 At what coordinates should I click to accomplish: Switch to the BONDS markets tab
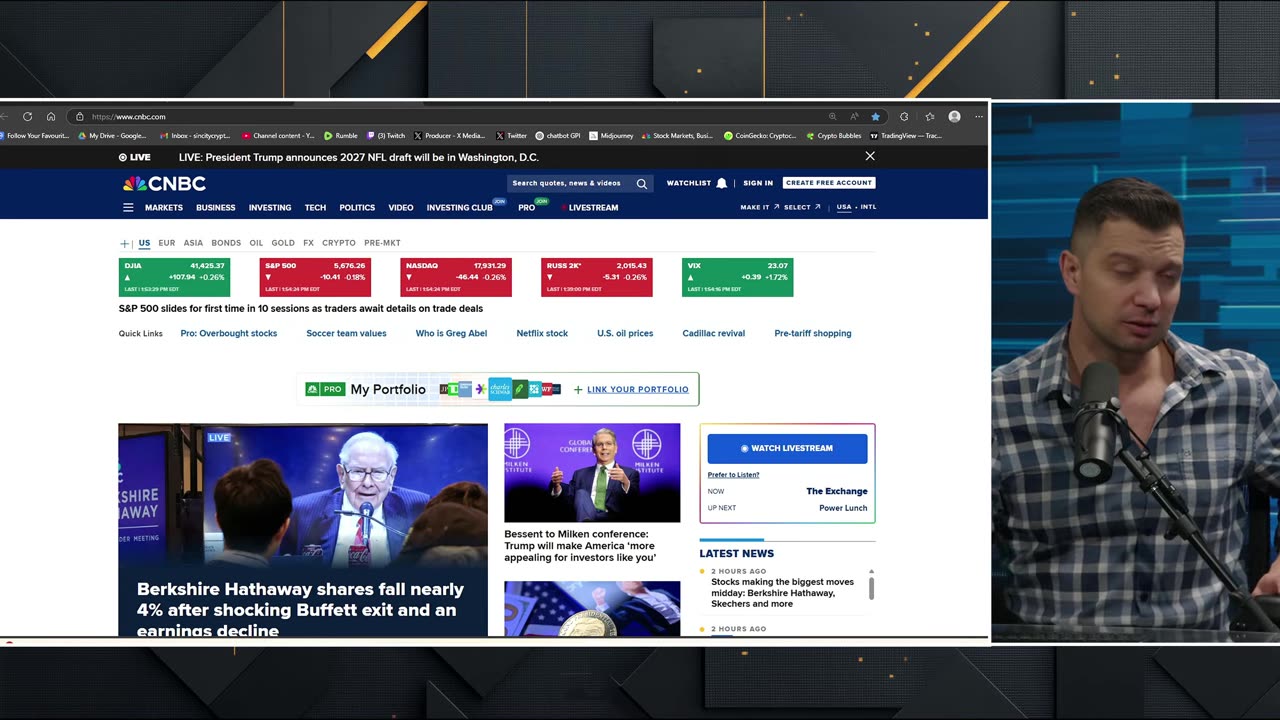pos(226,243)
